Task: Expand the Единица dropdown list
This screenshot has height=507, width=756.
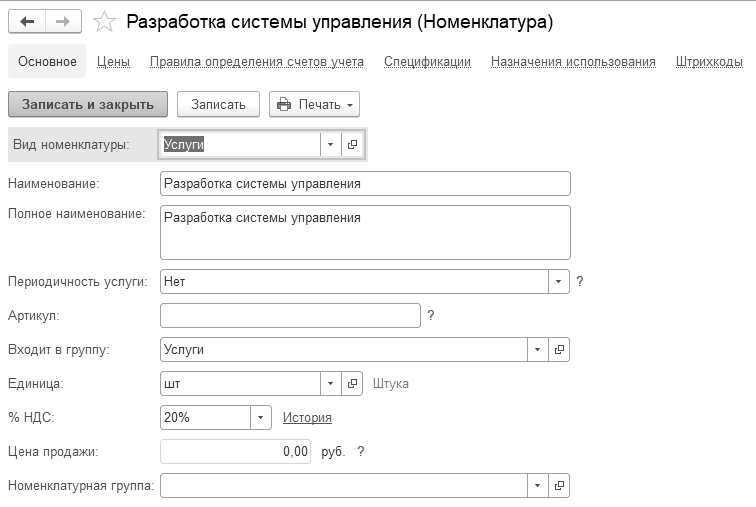Action: pos(331,383)
